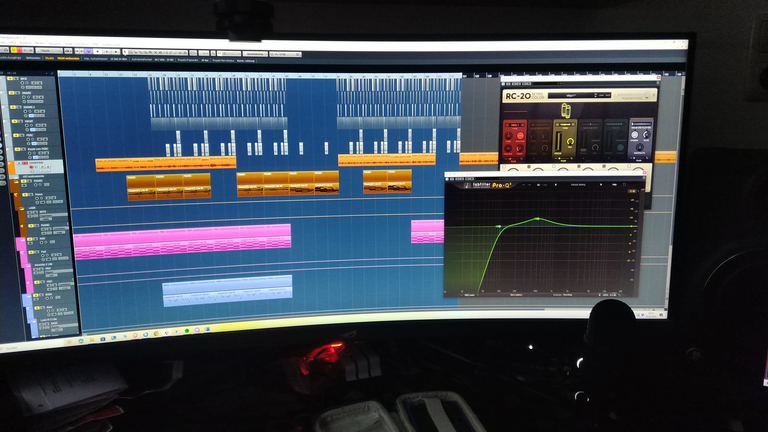Viewport: 768px width, 432px height.
Task: Click the tube icon above RC-20 Distort module
Action: 566,111
